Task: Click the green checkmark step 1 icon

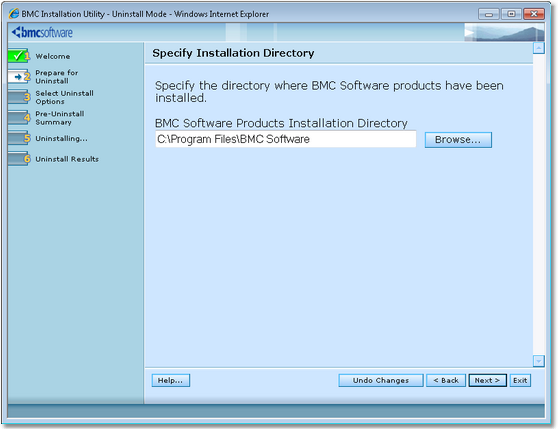Action: (19, 56)
